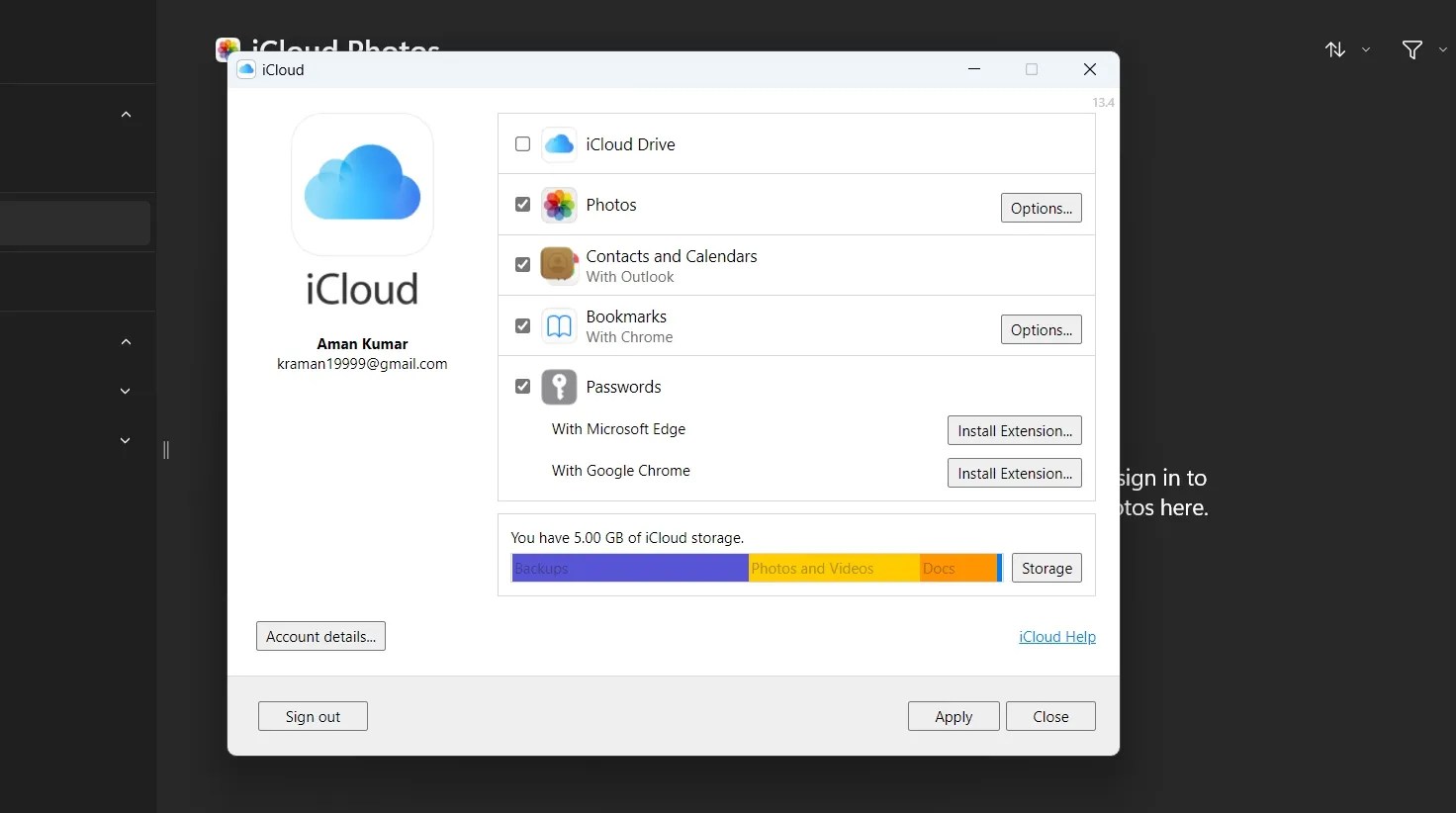Screen dimensions: 1456x813
Task: Click the Photos app icon
Action: [559, 205]
